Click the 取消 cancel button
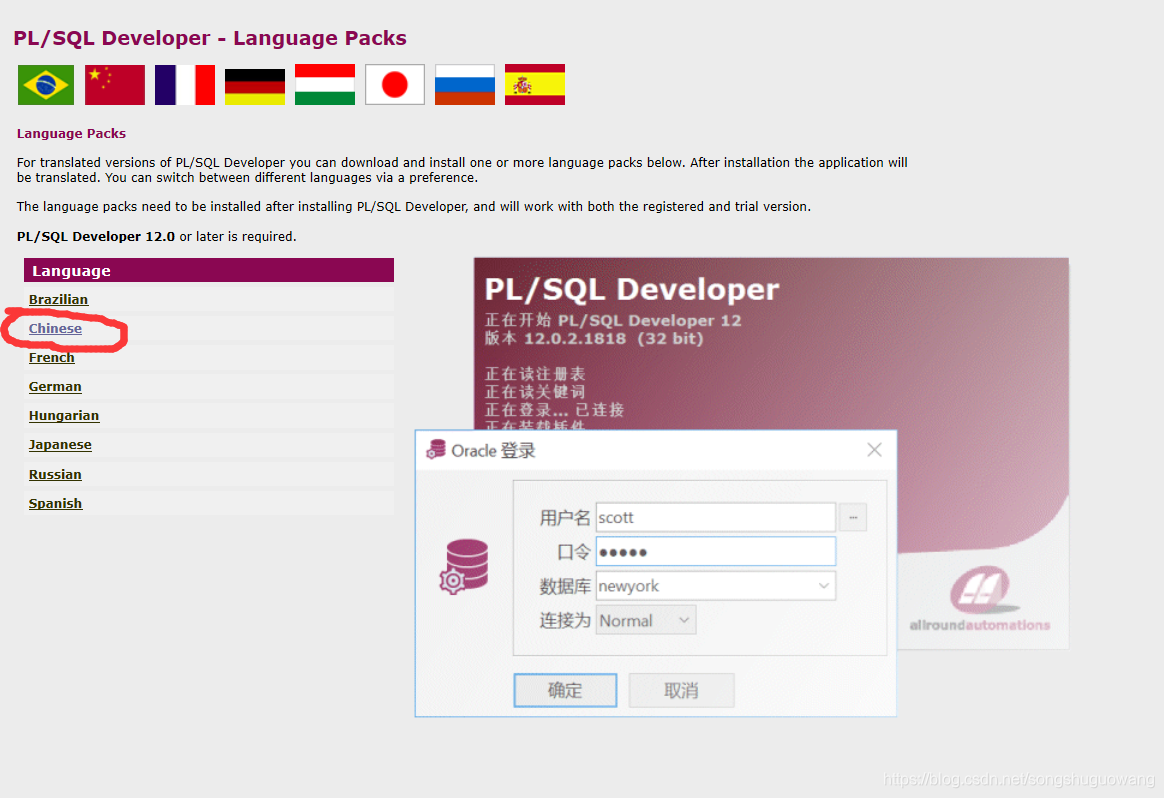The width and height of the screenshot is (1164, 798). tap(681, 690)
